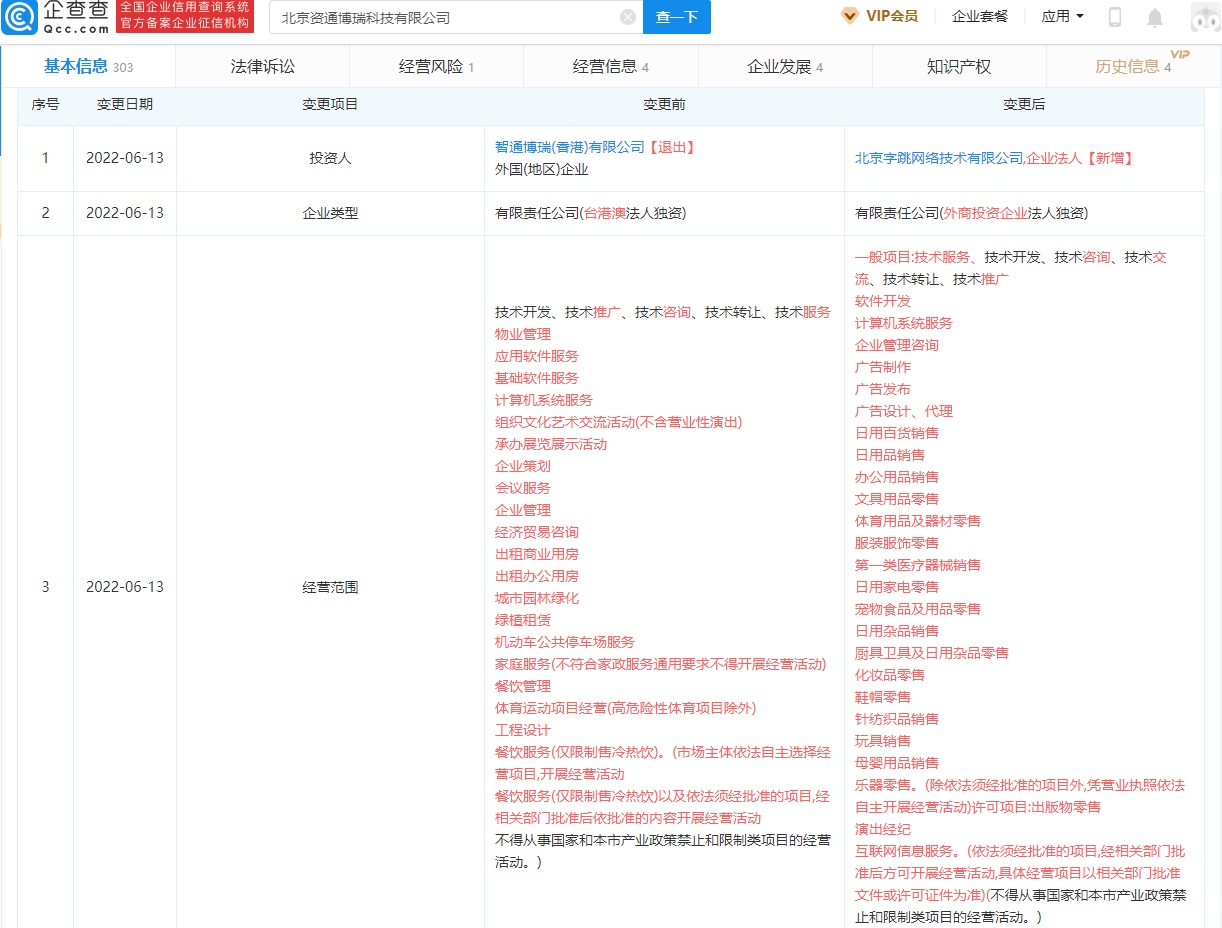1222x928 pixels.
Task: Select the date in the 经营范围 row
Action: [125, 587]
